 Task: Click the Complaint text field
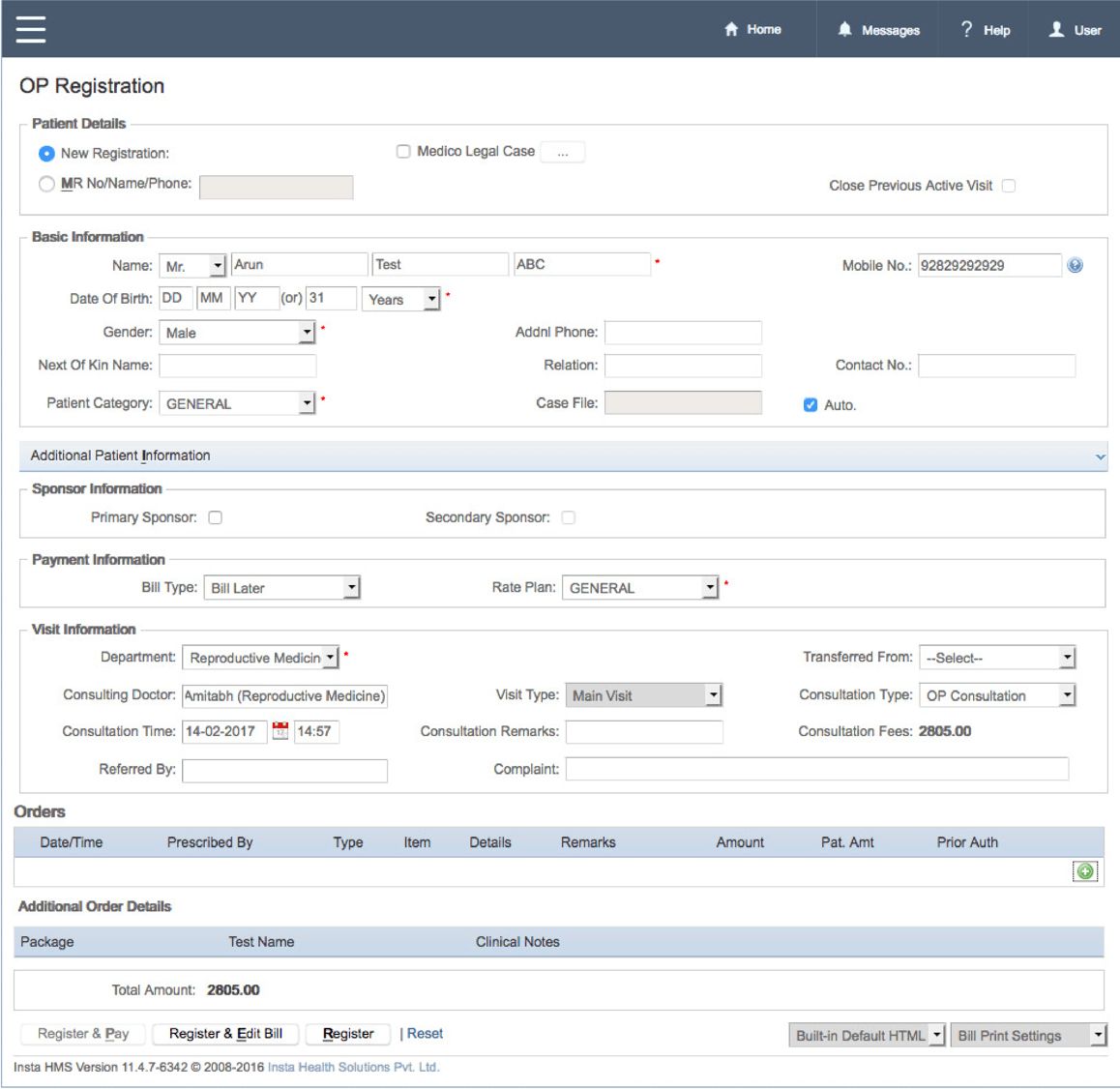tap(816, 769)
